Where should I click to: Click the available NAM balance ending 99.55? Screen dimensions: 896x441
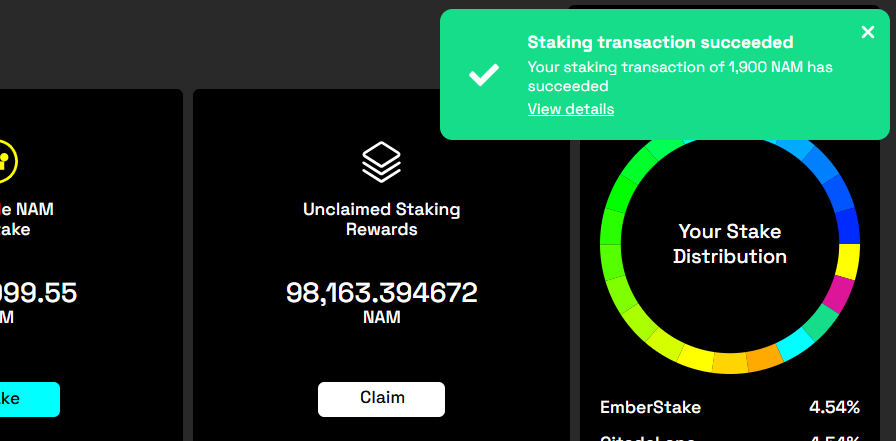pyautogui.click(x=38, y=294)
